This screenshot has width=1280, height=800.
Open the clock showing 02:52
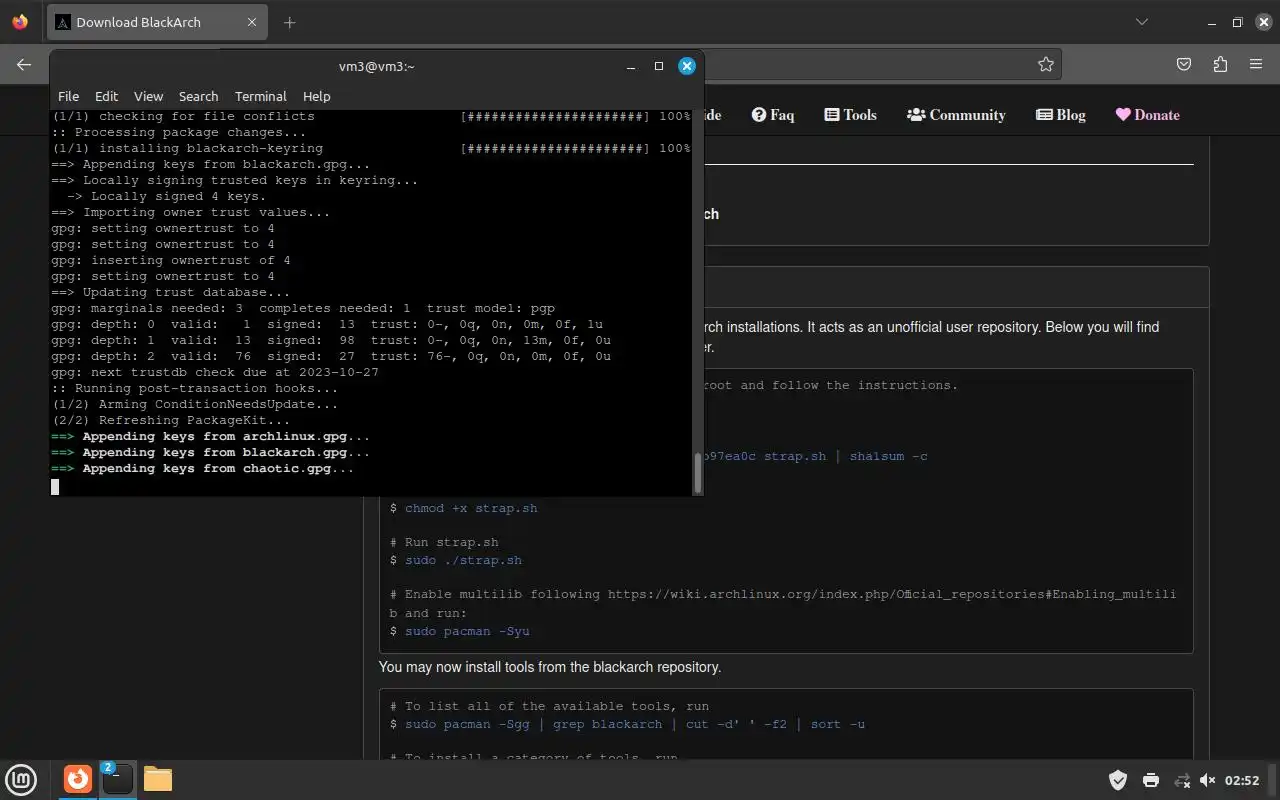[1242, 780]
